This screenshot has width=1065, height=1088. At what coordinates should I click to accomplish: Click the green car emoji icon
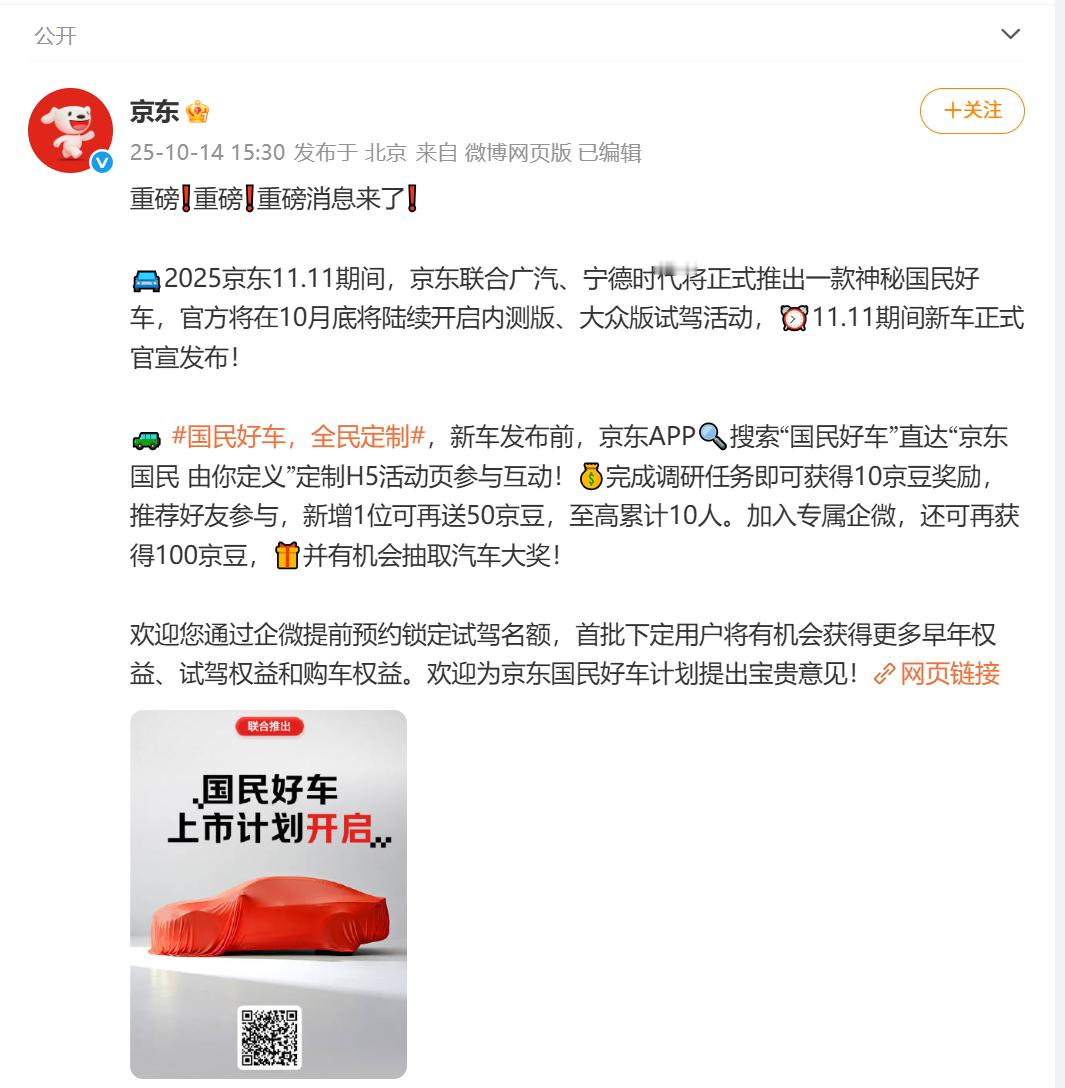point(146,439)
